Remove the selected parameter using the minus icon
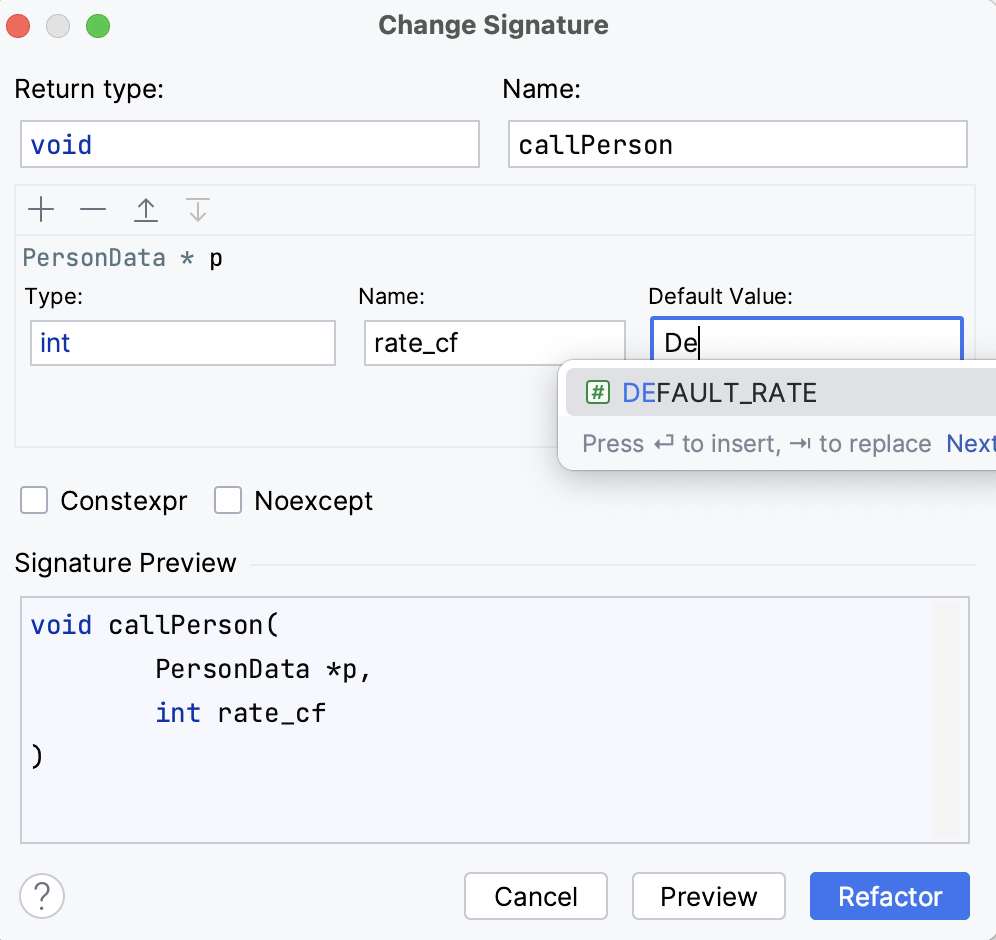The height and width of the screenshot is (940, 996). (x=92, y=210)
